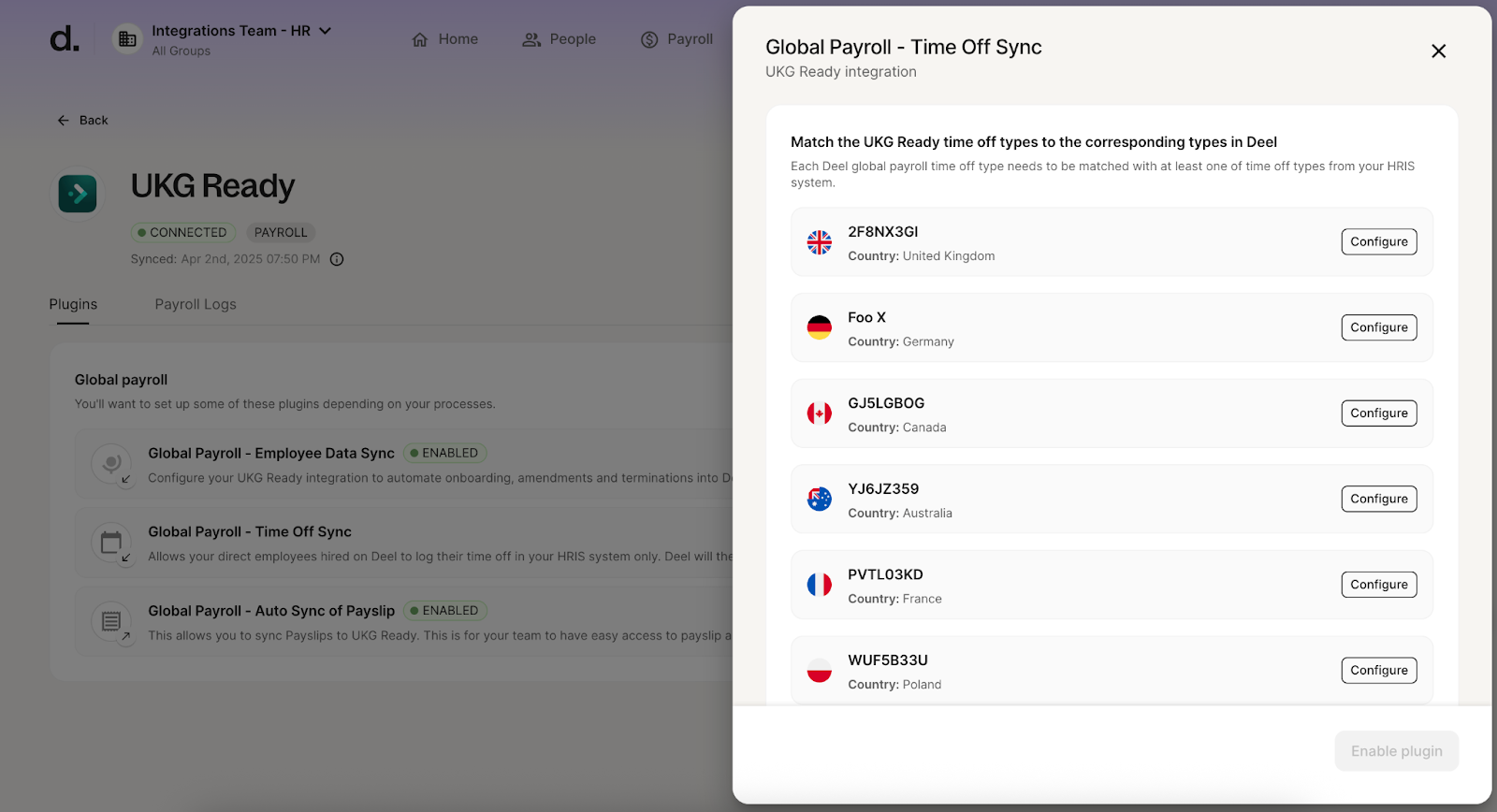Go Back to previous page
The image size is (1497, 812).
tap(82, 121)
